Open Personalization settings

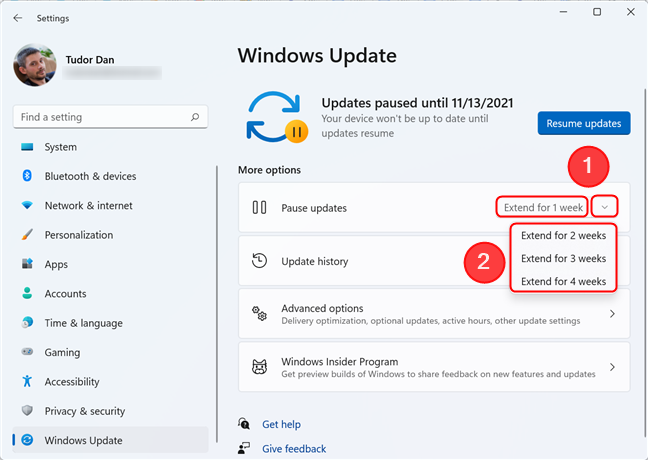(110, 235)
